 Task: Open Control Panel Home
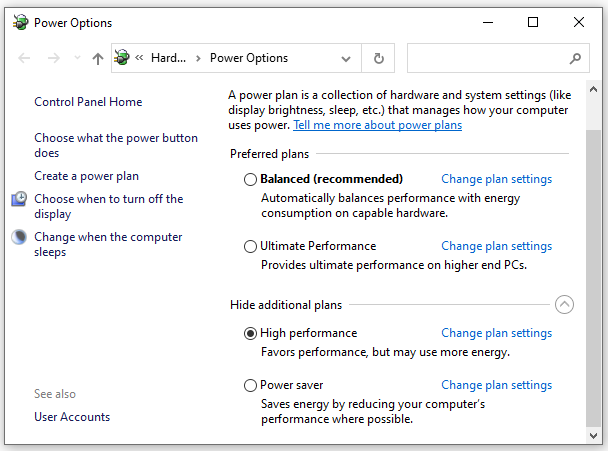tap(88, 102)
